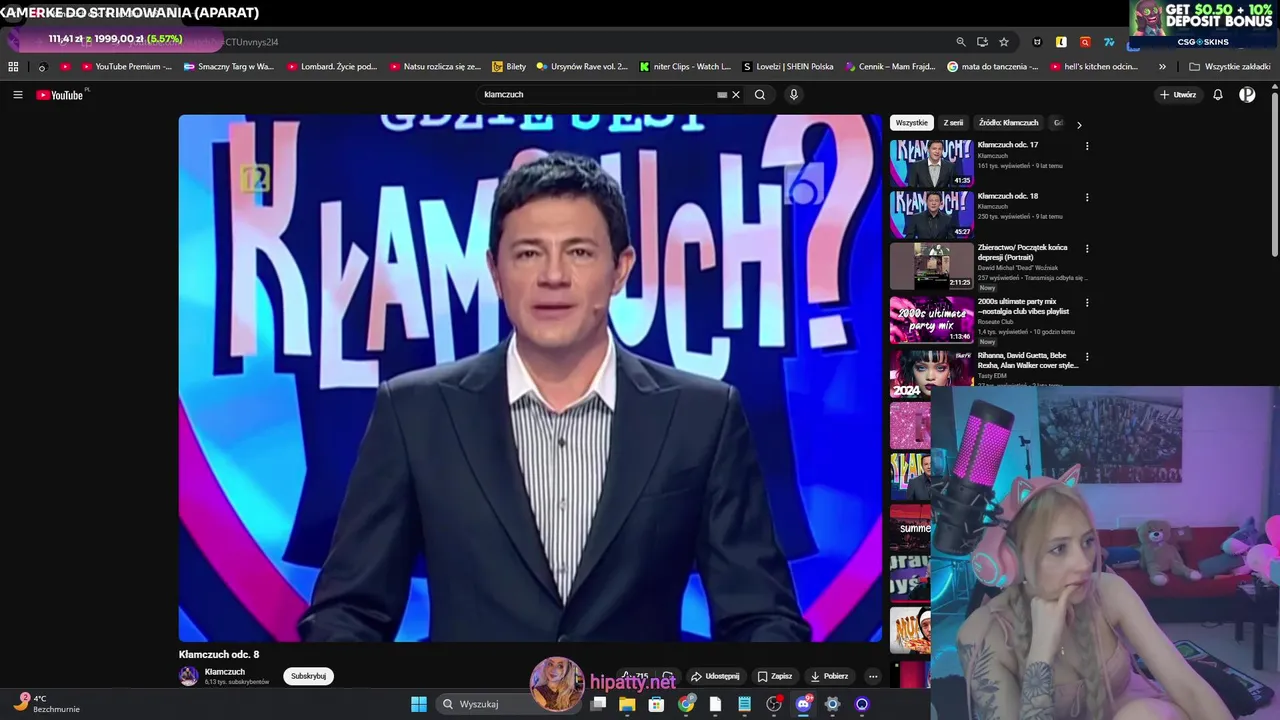The image size is (1280, 720).
Task: Open options menu for Kłamczuch odc. 17
Action: coord(1087,146)
